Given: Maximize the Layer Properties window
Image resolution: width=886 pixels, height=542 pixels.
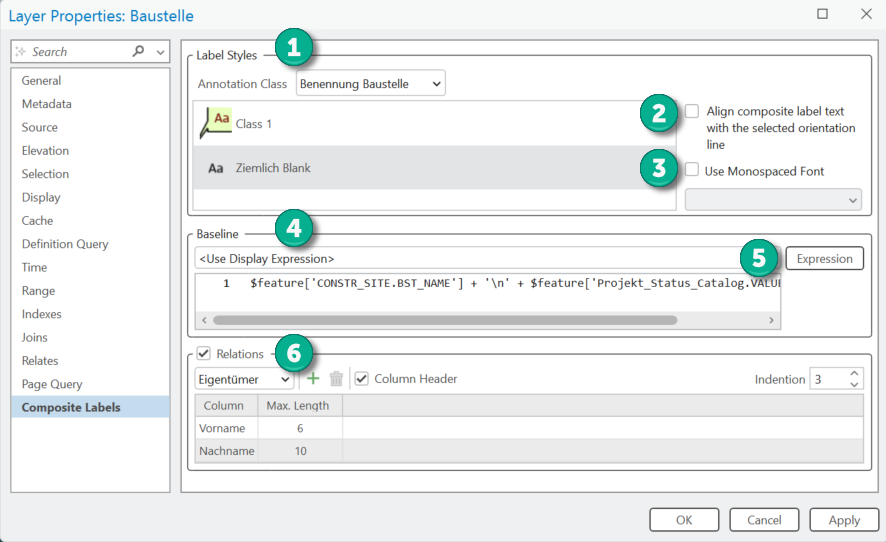Looking at the screenshot, I should 823,14.
